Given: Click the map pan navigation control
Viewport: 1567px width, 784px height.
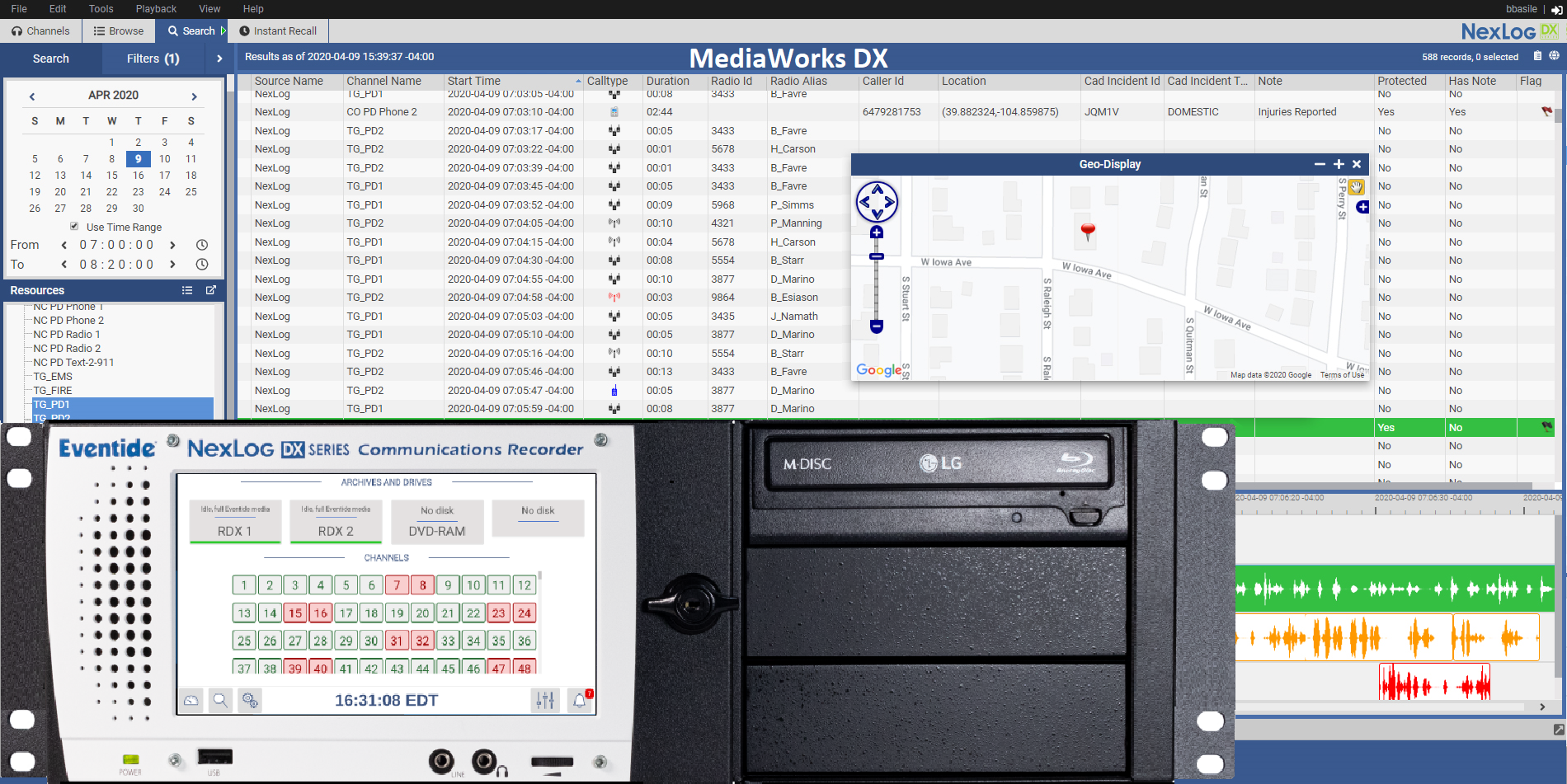Looking at the screenshot, I should [877, 202].
